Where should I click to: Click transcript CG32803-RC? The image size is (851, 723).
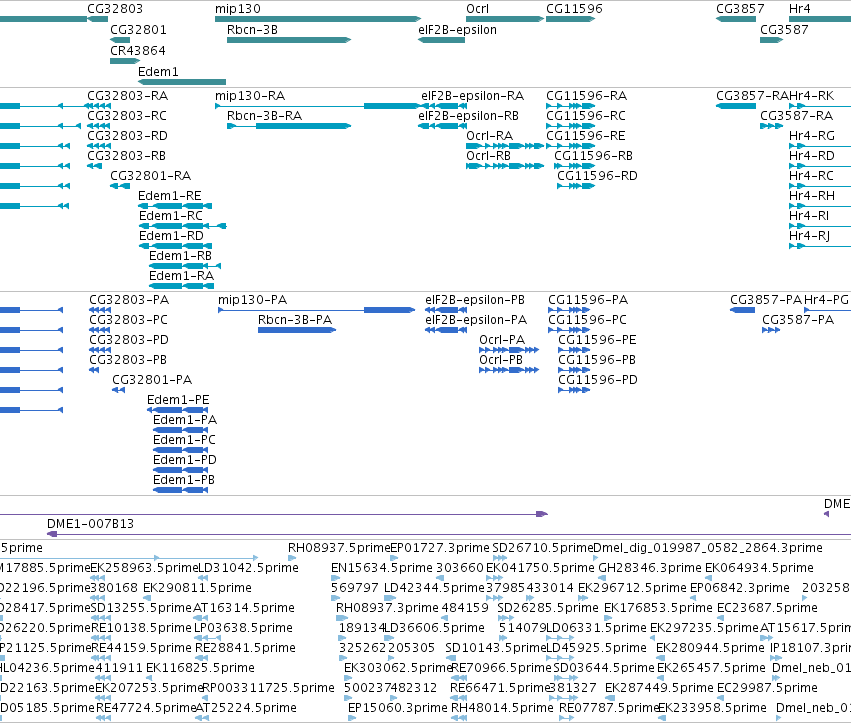[x=99, y=126]
